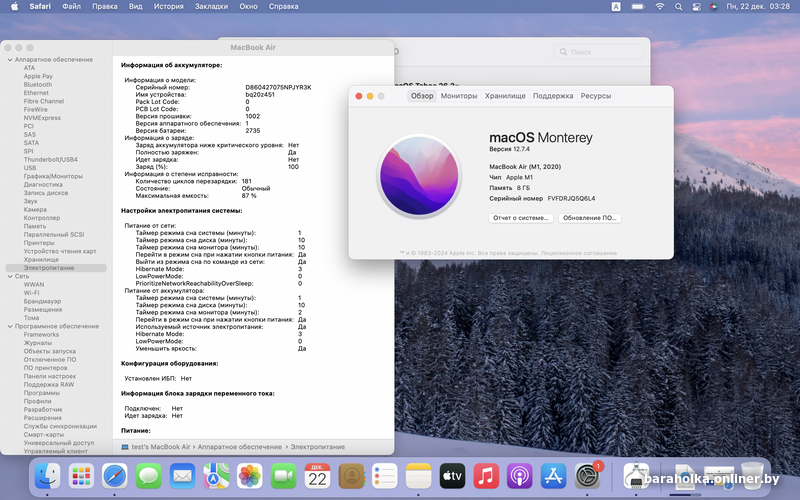Collapse the Аппаратное обеспечение section
Screen dimensions: 800x500
[9, 60]
